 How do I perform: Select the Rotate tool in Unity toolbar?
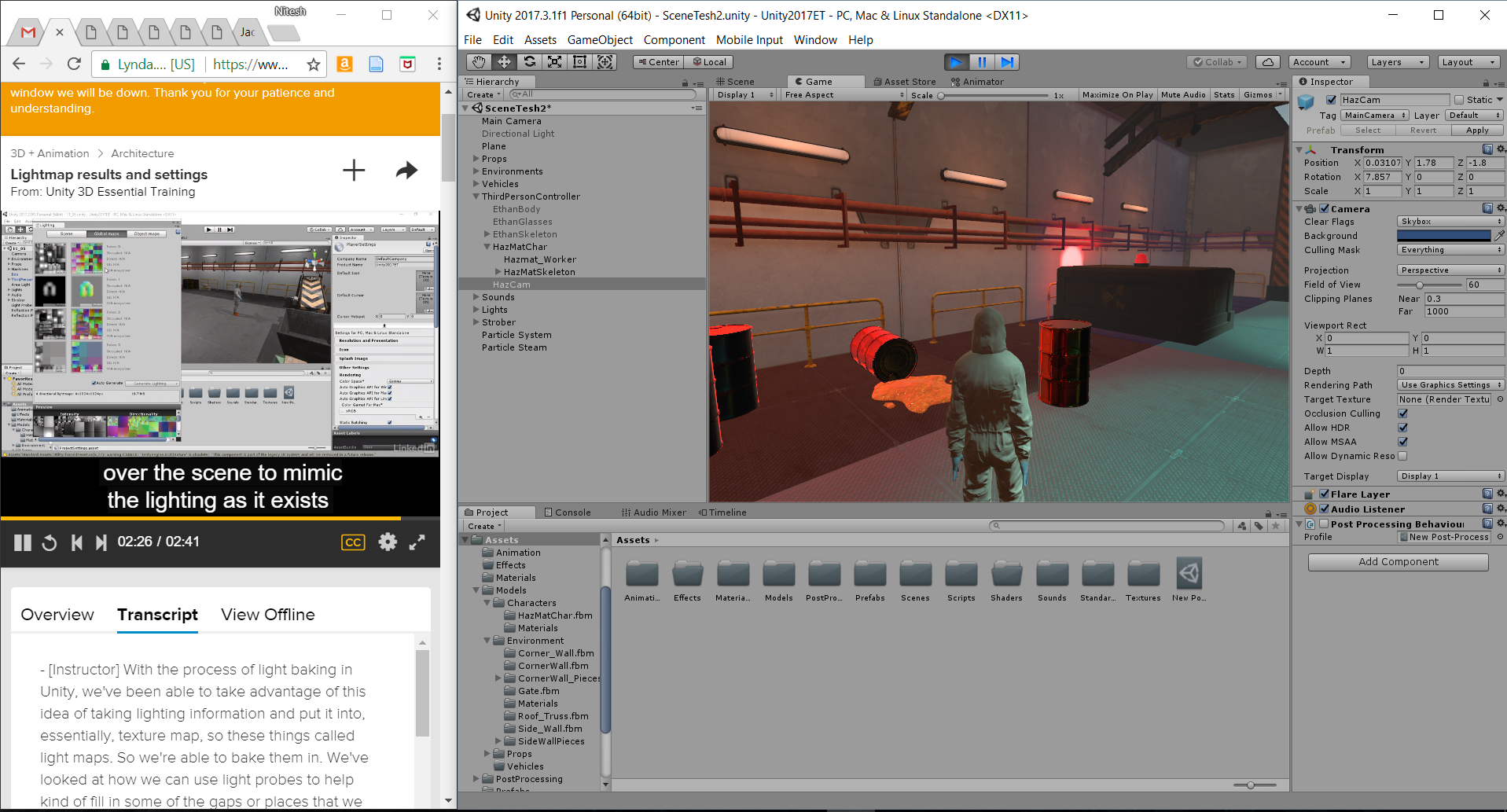[529, 62]
